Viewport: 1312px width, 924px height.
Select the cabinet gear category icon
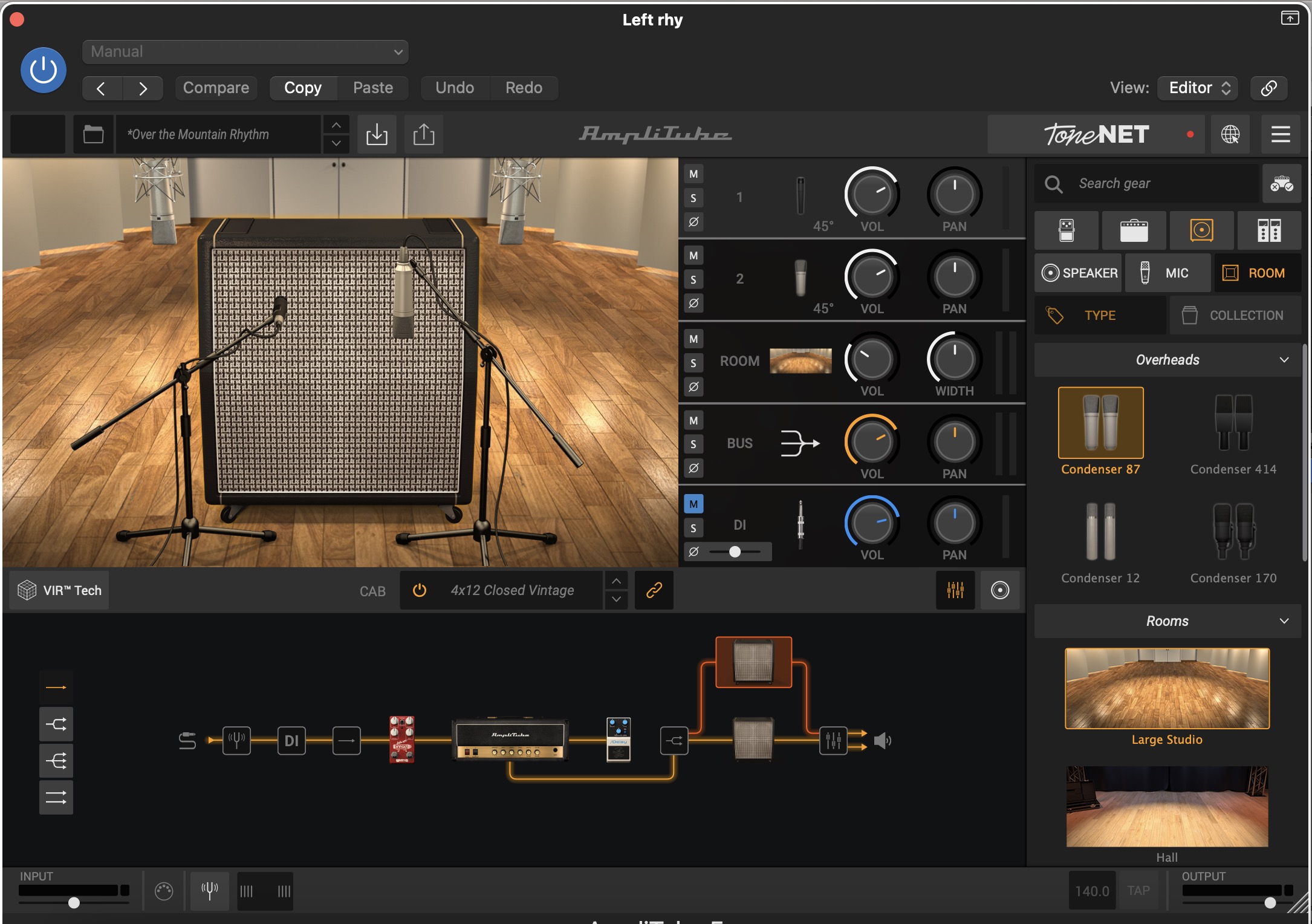(1201, 230)
